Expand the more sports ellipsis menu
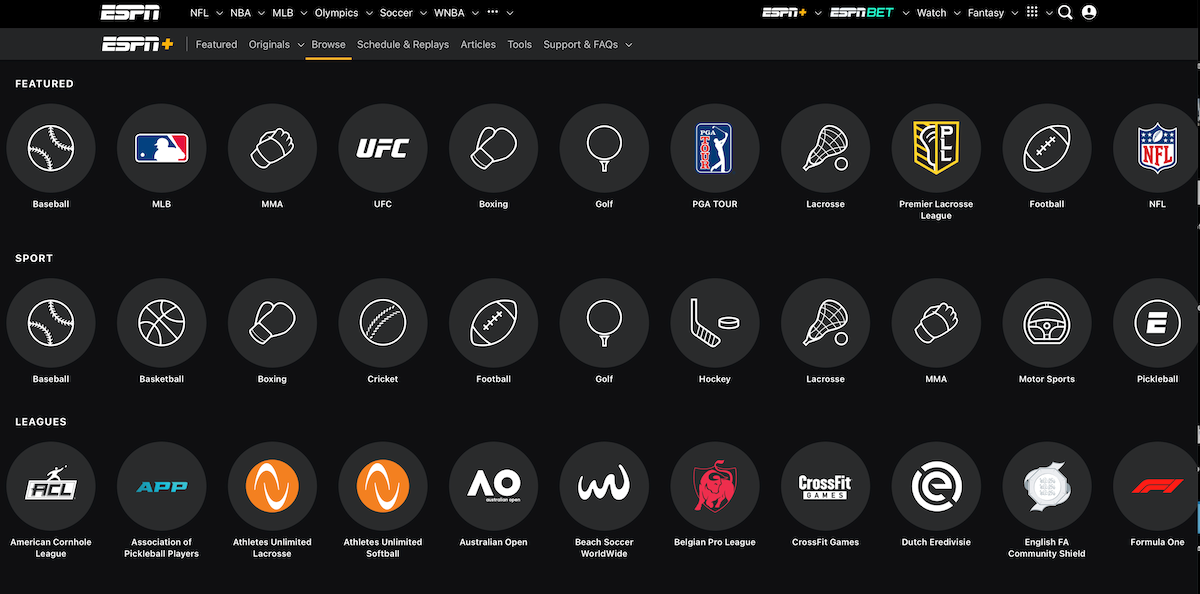Viewport: 1200px width, 594px height. [x=492, y=13]
